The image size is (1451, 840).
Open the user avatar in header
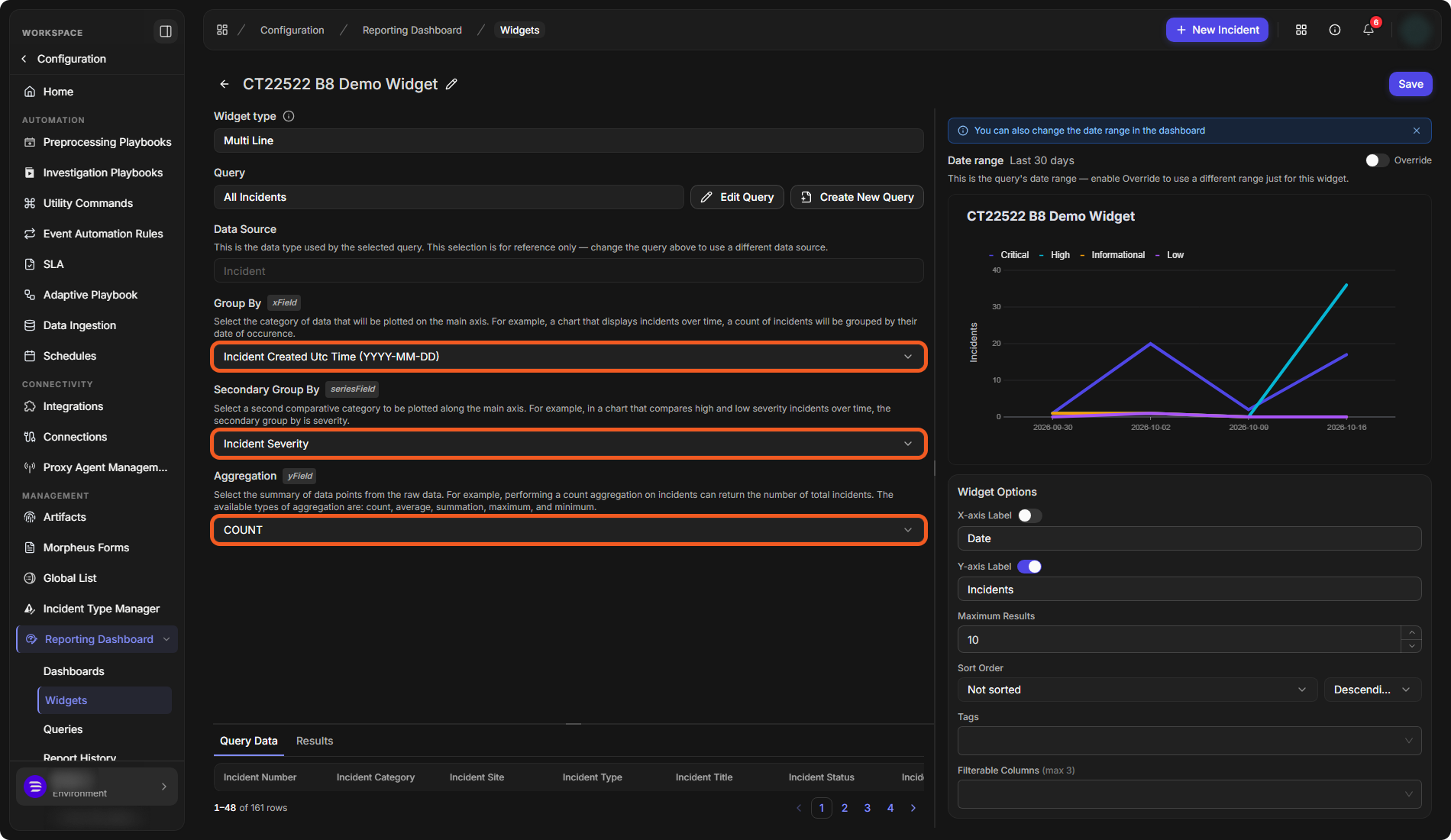[1416, 30]
